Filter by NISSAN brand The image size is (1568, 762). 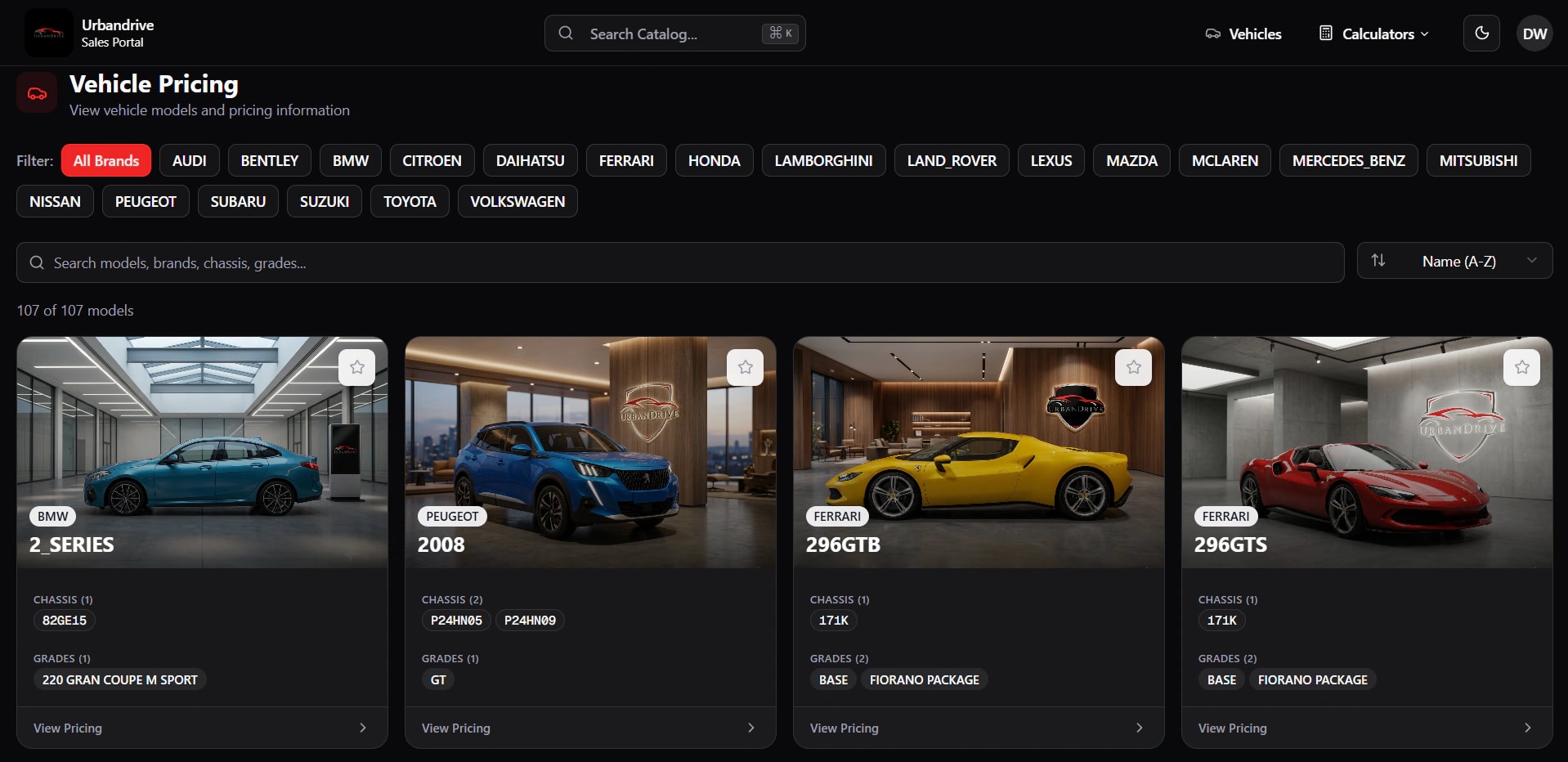coord(55,201)
